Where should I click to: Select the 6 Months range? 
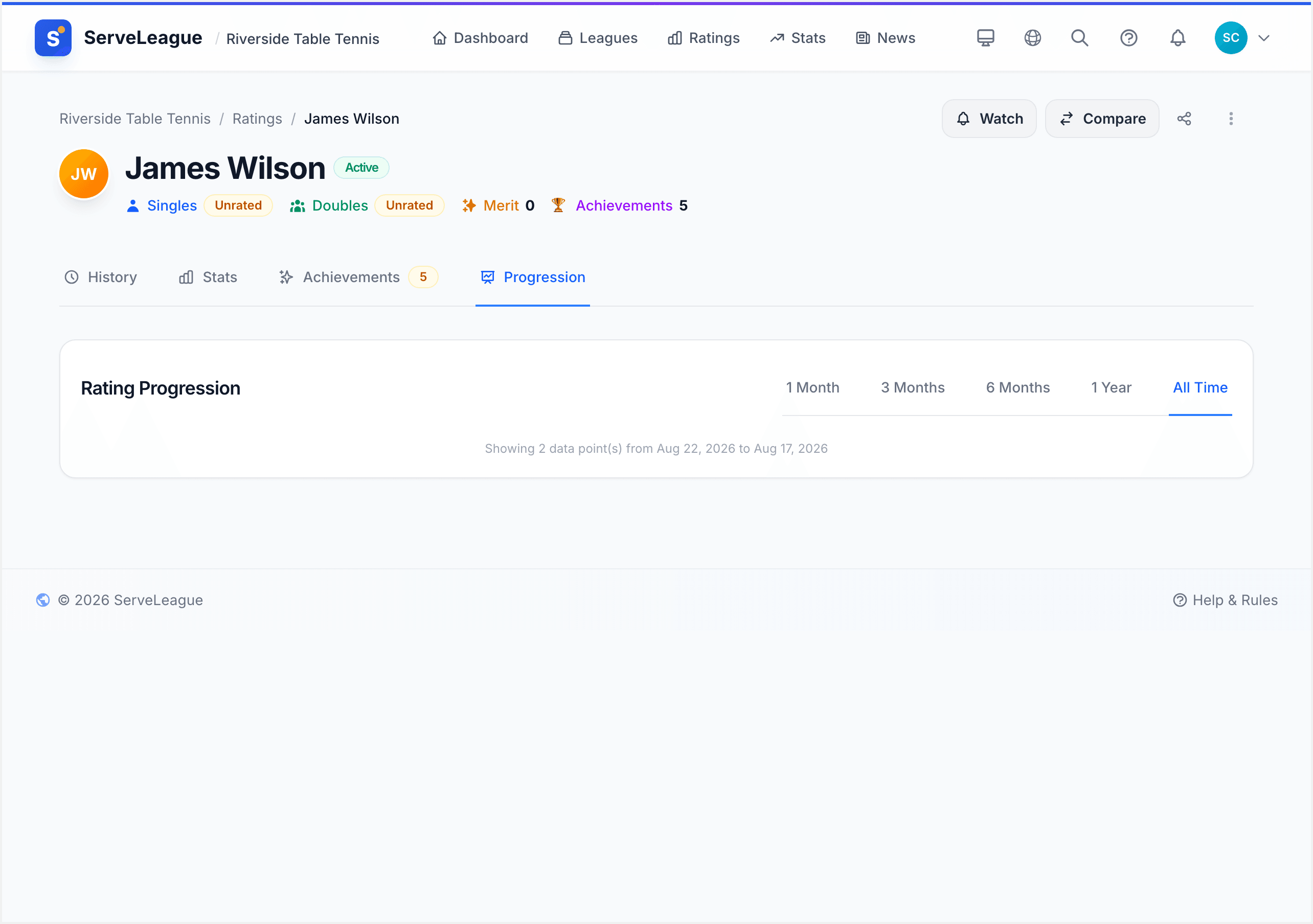pyautogui.click(x=1017, y=388)
